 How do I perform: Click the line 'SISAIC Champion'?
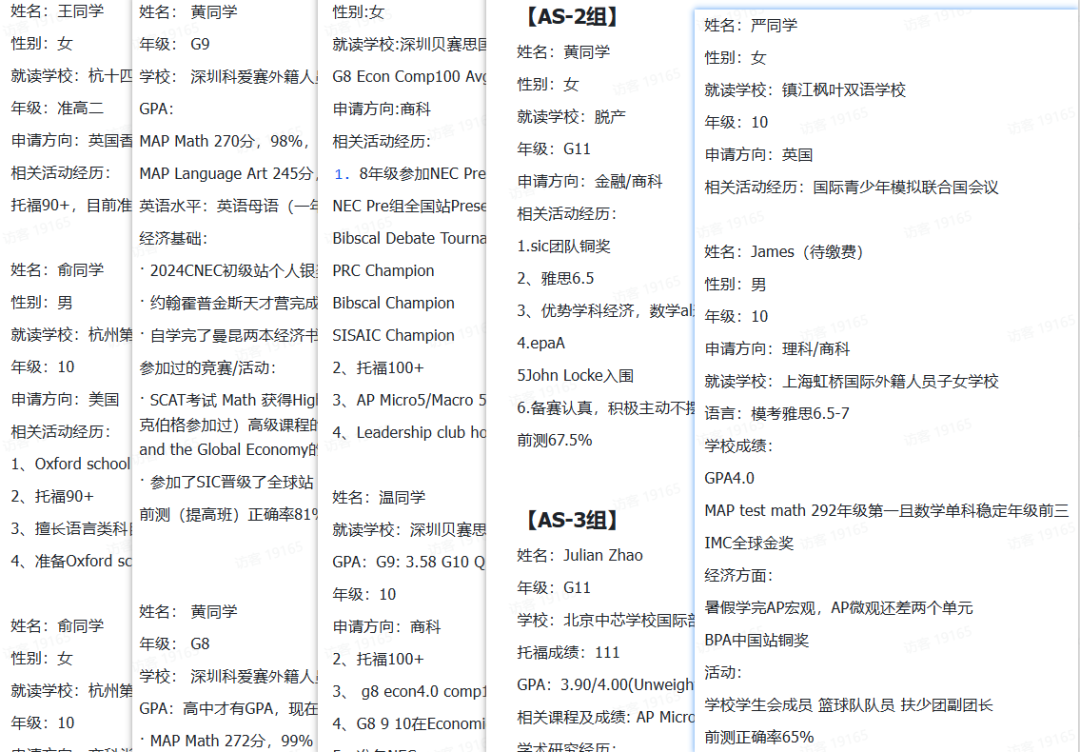pos(393,335)
